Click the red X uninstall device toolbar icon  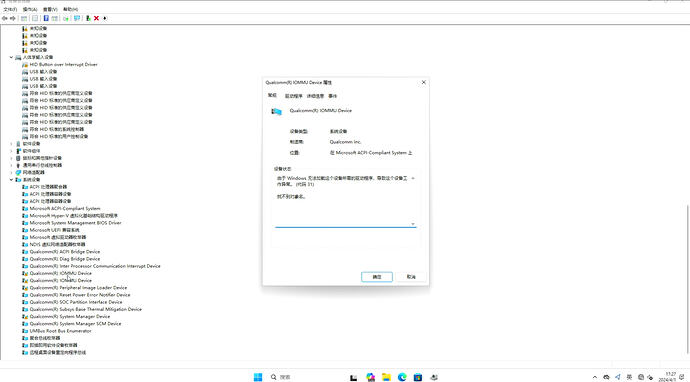coord(96,18)
